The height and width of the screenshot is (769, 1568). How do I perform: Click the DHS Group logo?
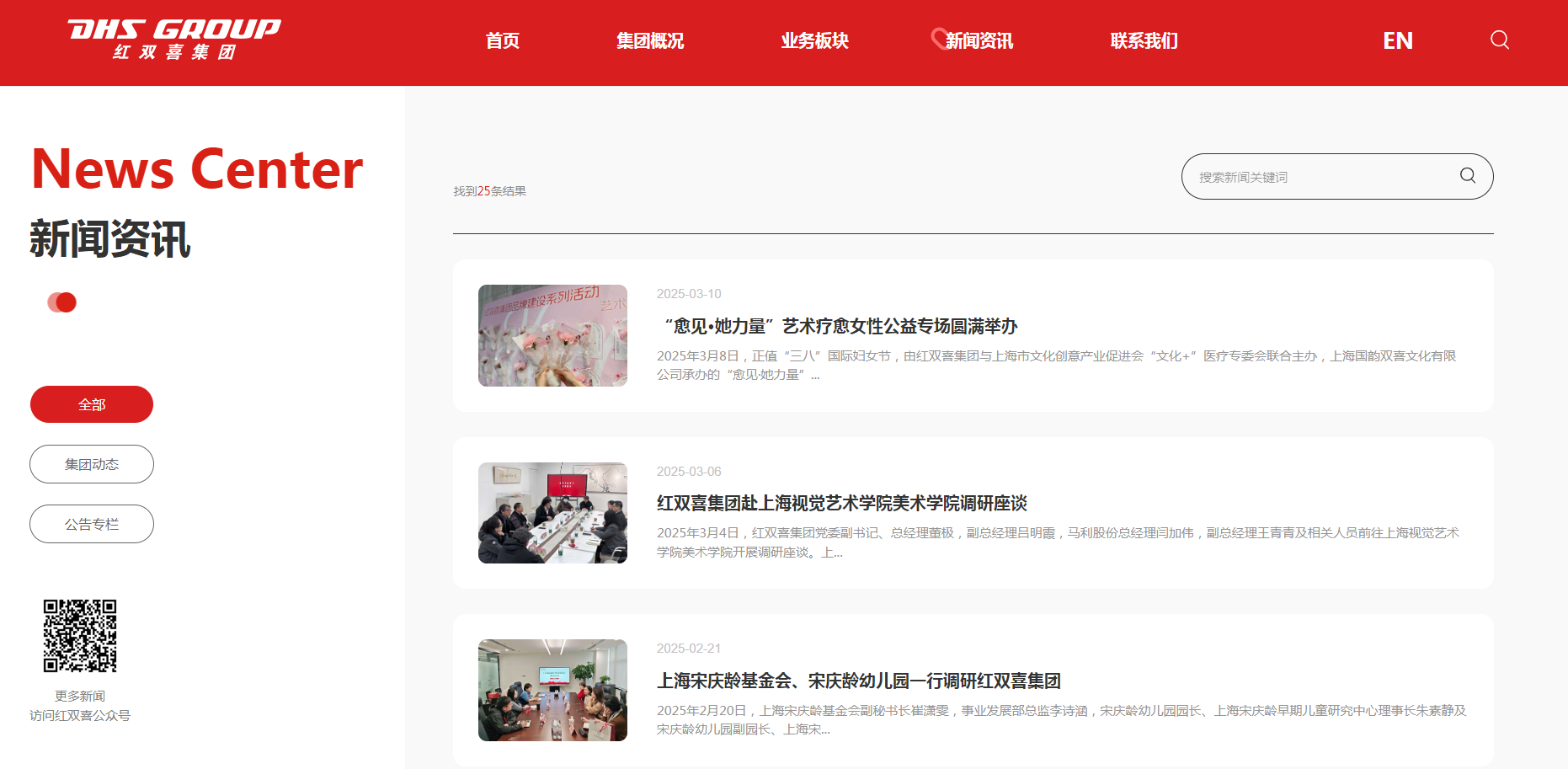point(174,40)
